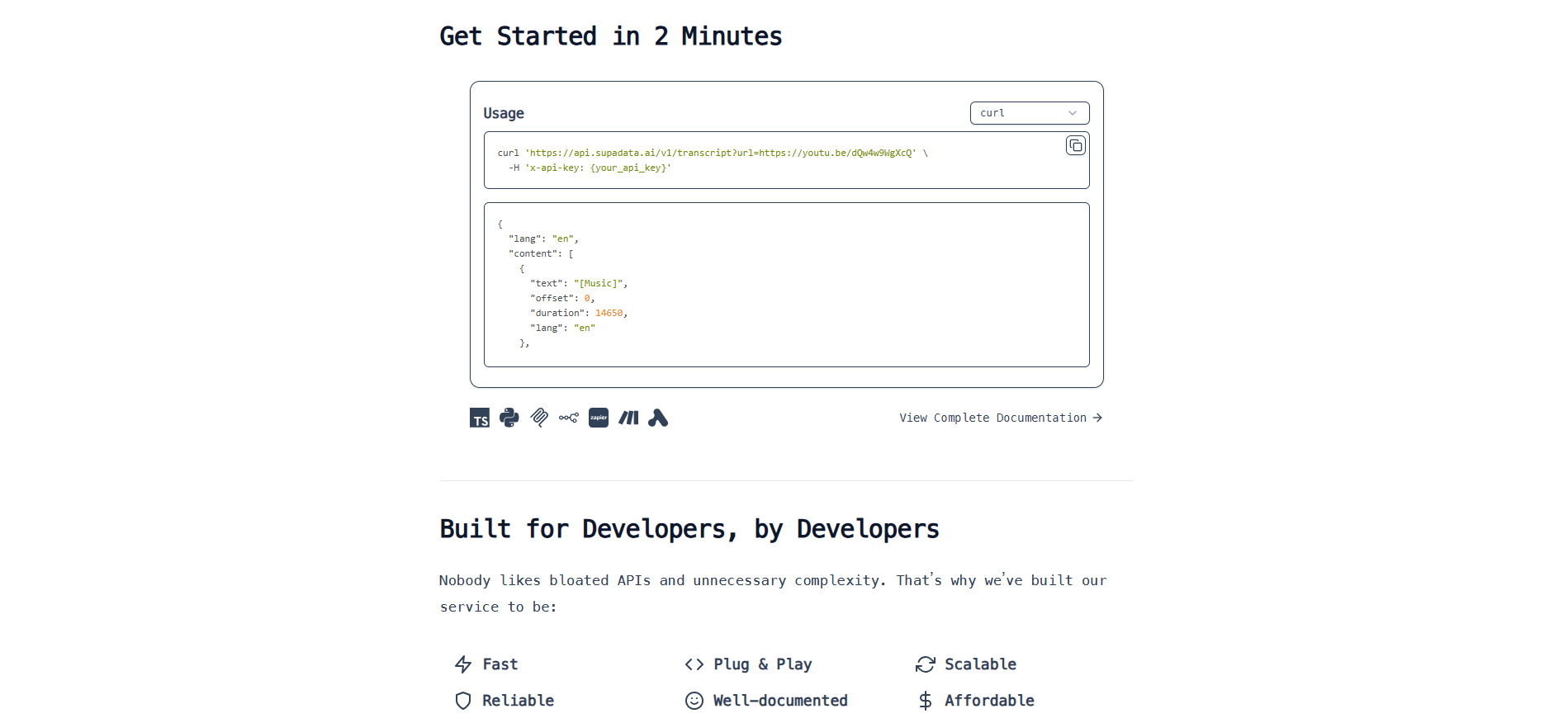Click the dropdown chevron arrow
The height and width of the screenshot is (723, 1568).
1073,113
